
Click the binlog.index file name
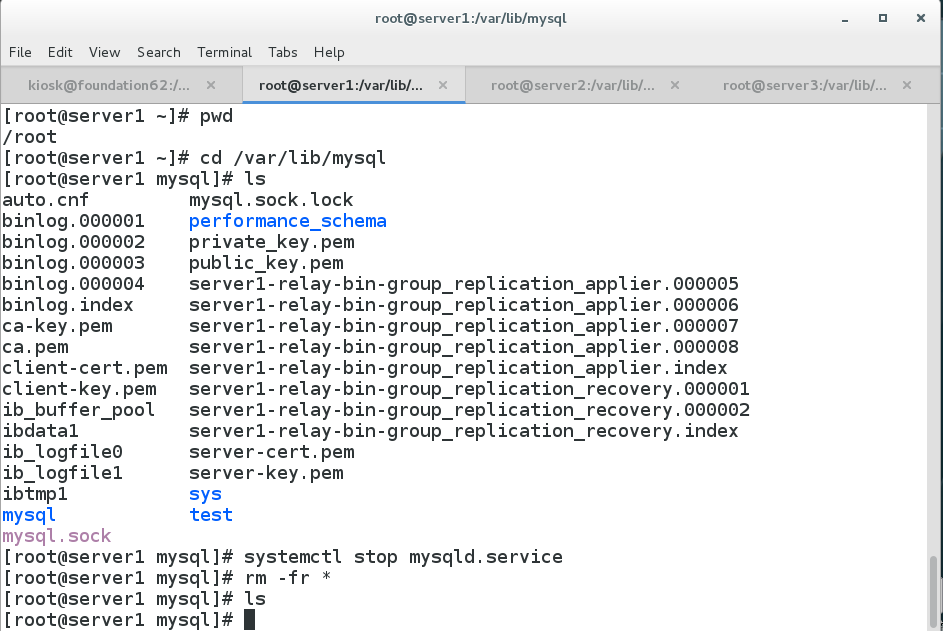[67, 305]
